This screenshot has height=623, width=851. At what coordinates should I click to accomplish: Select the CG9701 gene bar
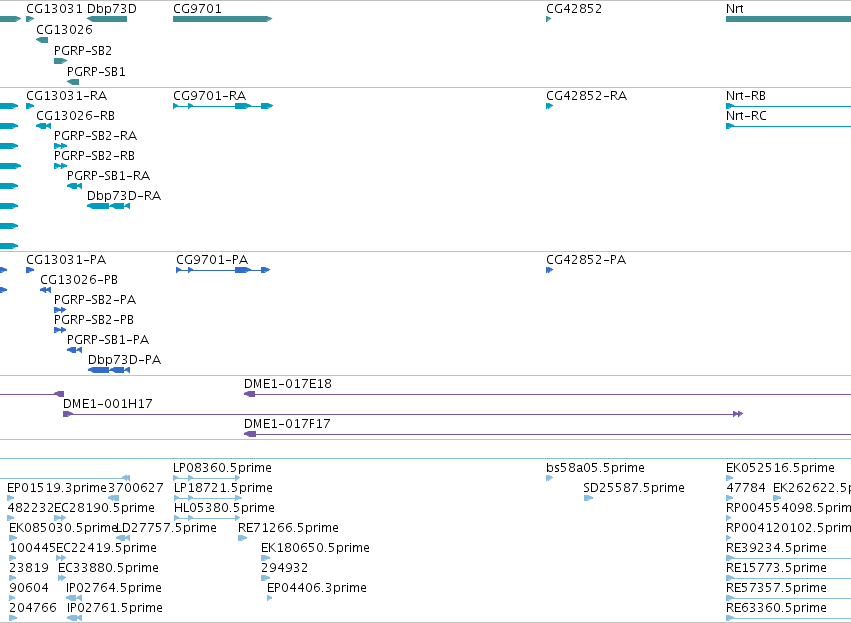click(223, 19)
